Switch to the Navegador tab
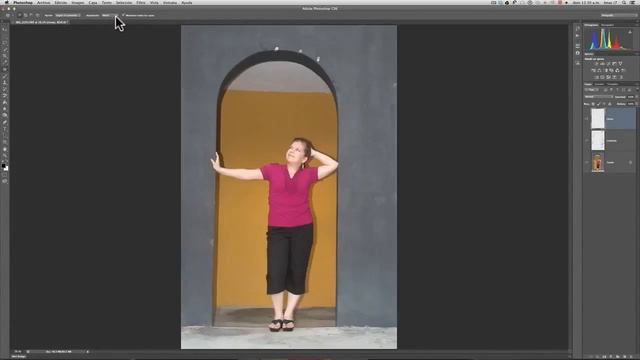Screen dimensions: 640x360 point(607,25)
